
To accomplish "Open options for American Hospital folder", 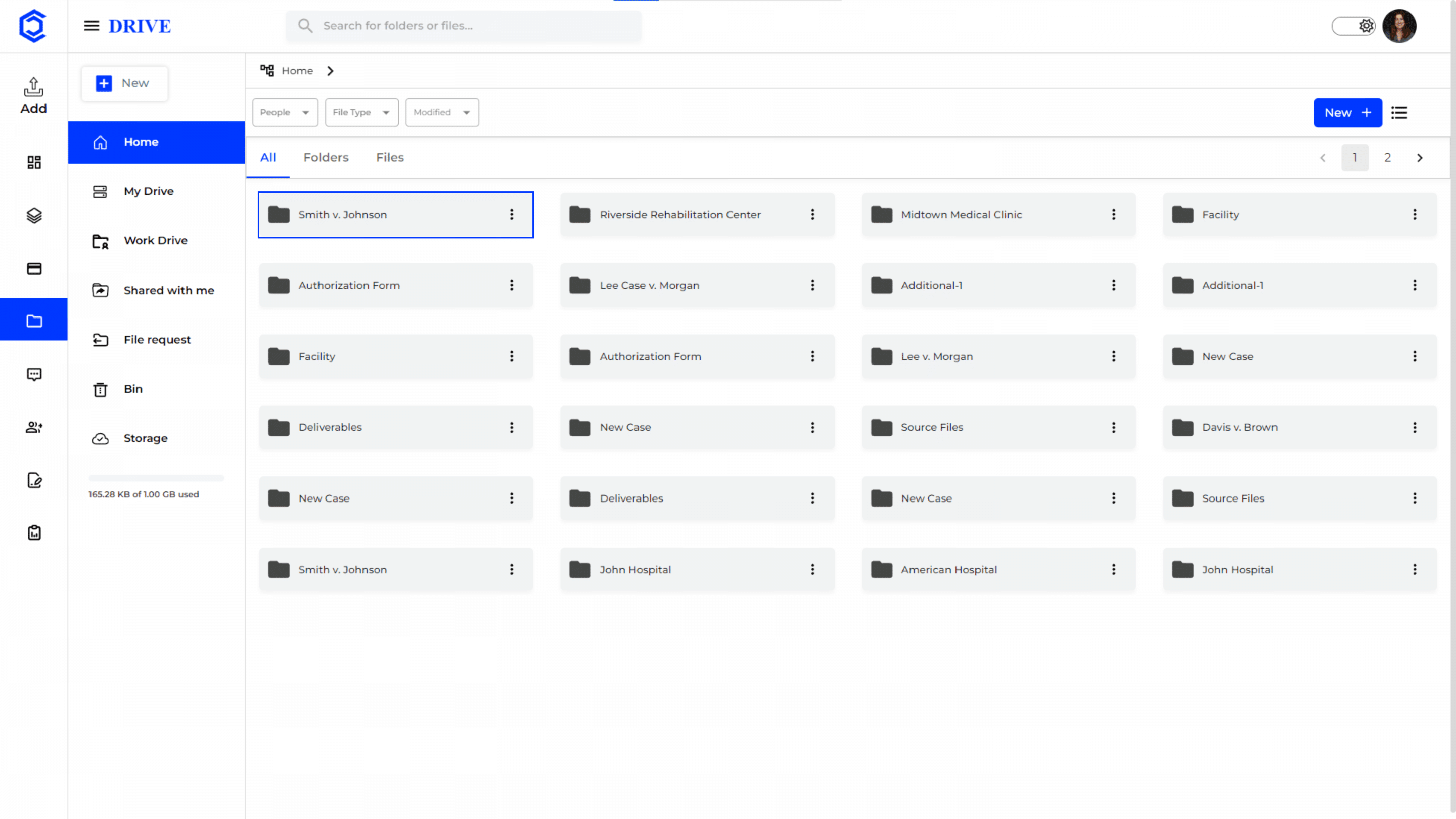I will pos(1113,570).
